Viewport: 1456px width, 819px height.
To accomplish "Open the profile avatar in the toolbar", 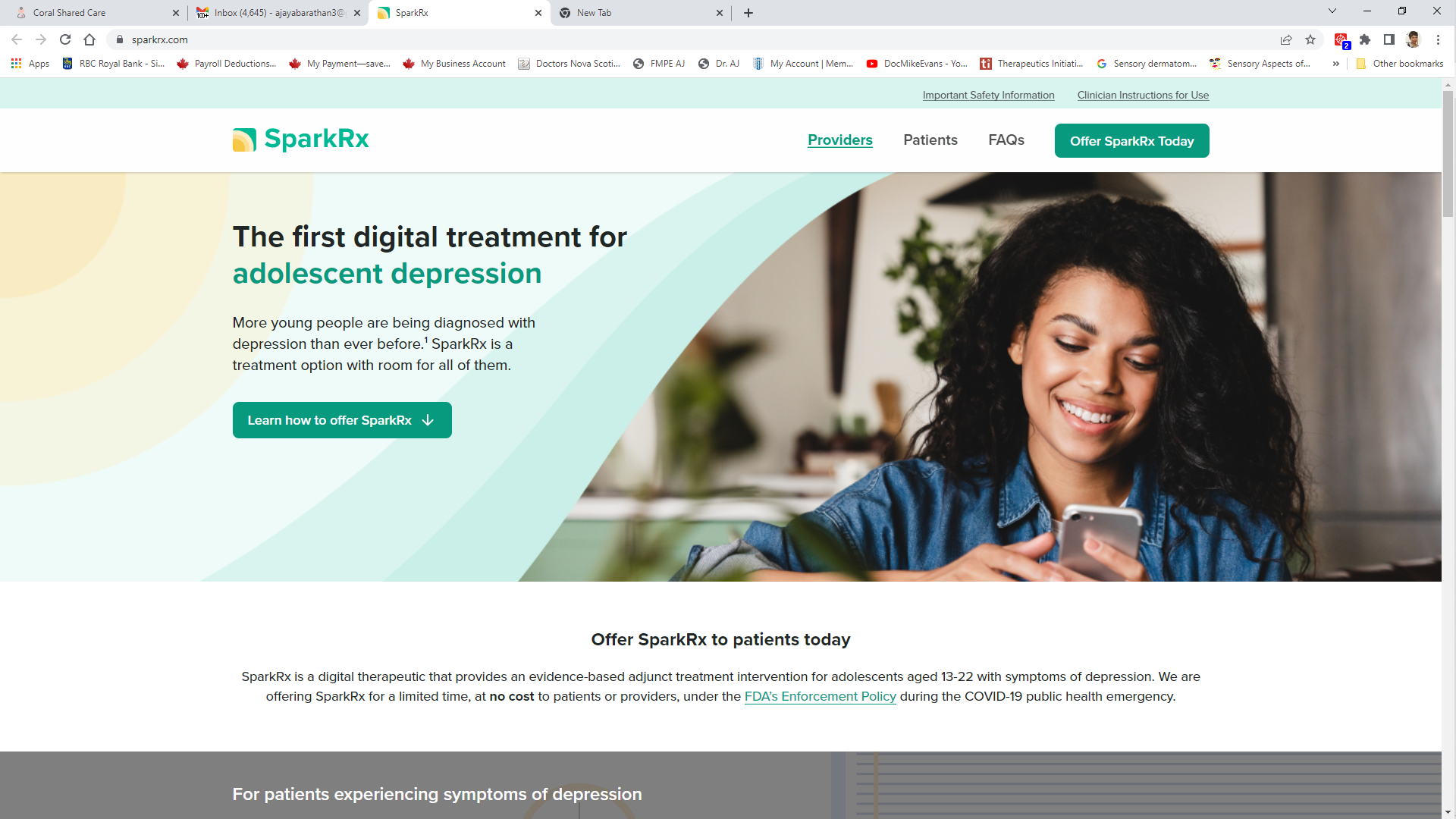I will pyautogui.click(x=1414, y=39).
